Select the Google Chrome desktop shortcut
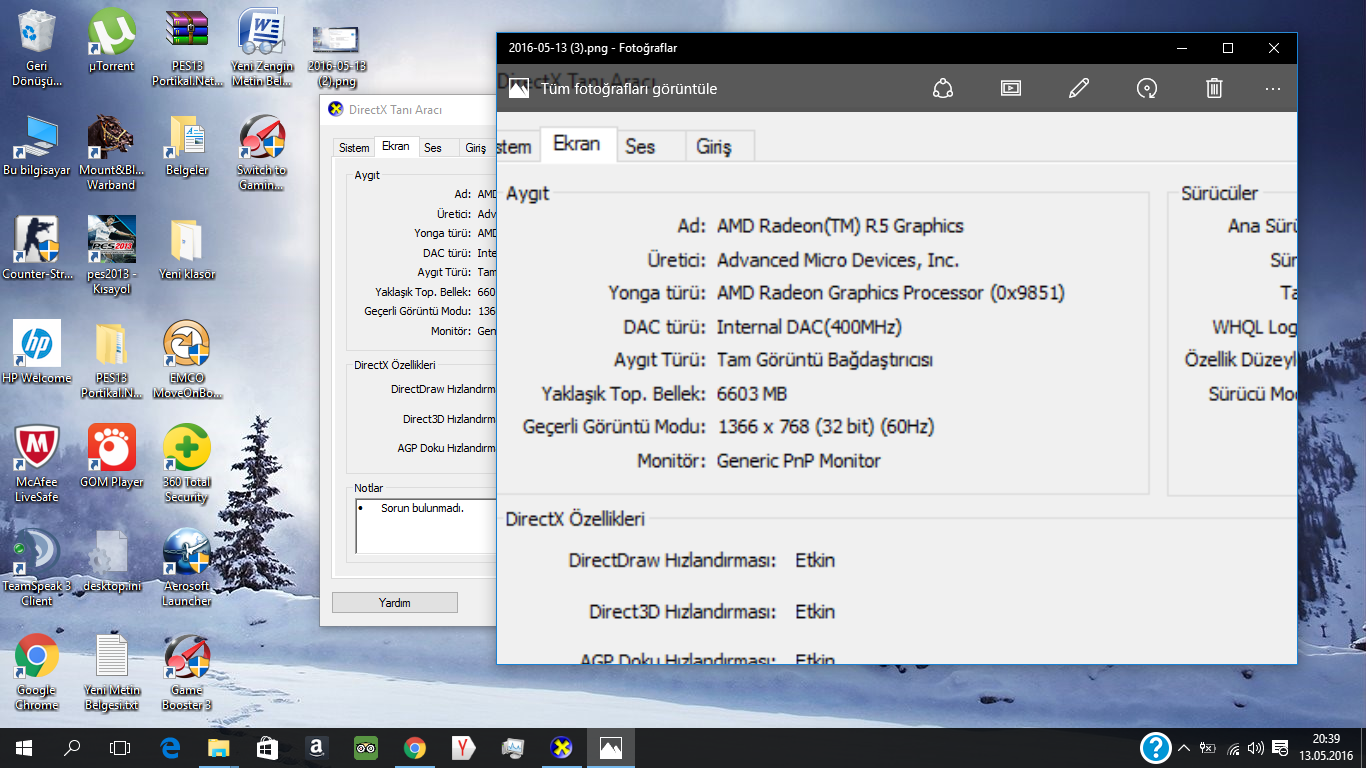The height and width of the screenshot is (768, 1366). pyautogui.click(x=37, y=671)
